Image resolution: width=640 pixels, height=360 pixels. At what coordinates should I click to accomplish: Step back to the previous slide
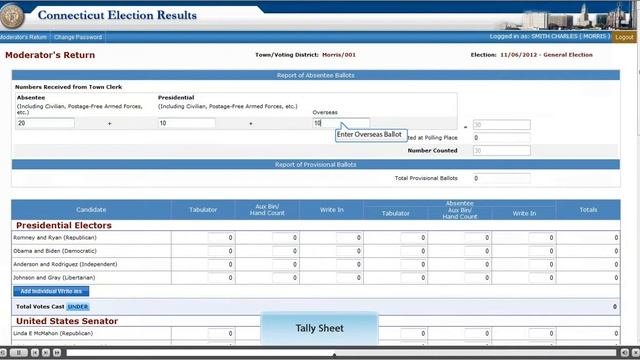tap(35, 353)
